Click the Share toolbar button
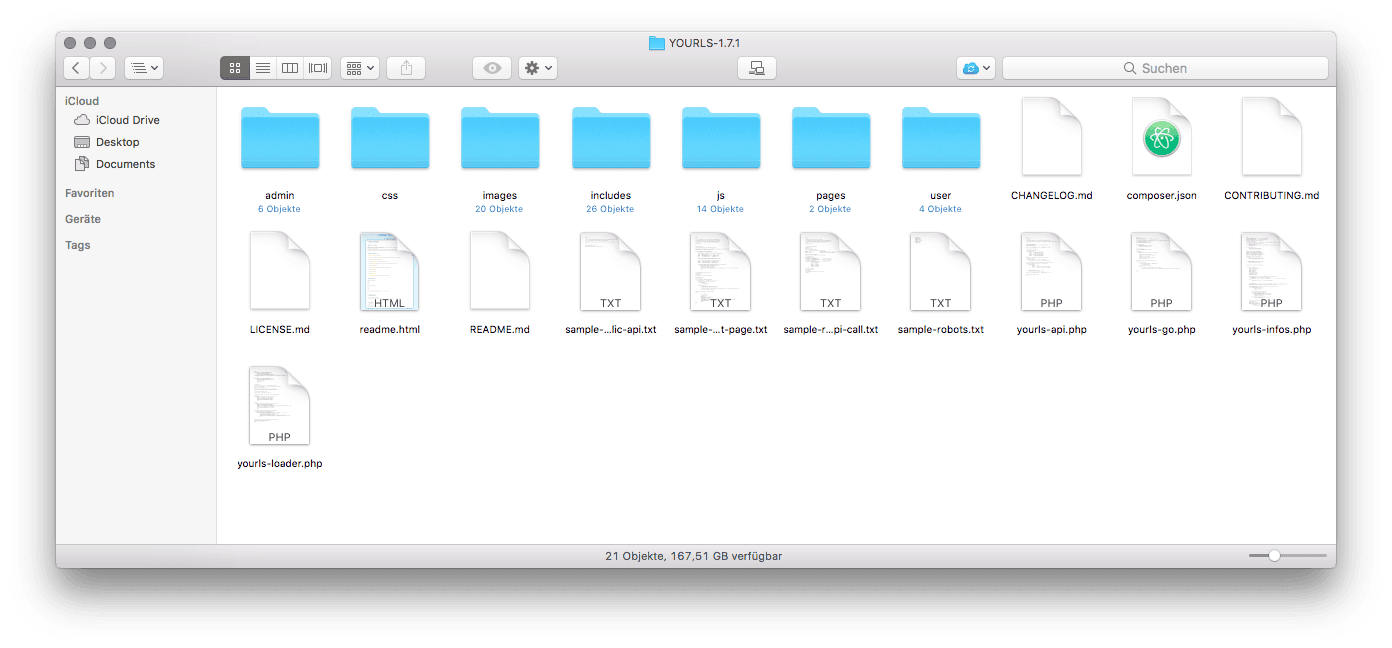Screen dimensions: 1392x648 (406, 68)
